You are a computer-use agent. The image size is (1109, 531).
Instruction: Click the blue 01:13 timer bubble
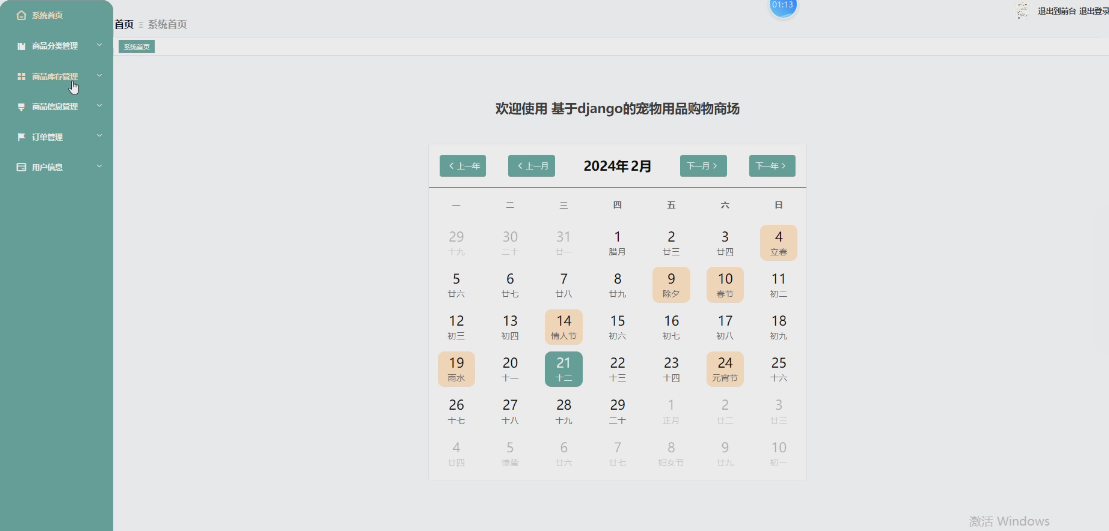tap(783, 6)
